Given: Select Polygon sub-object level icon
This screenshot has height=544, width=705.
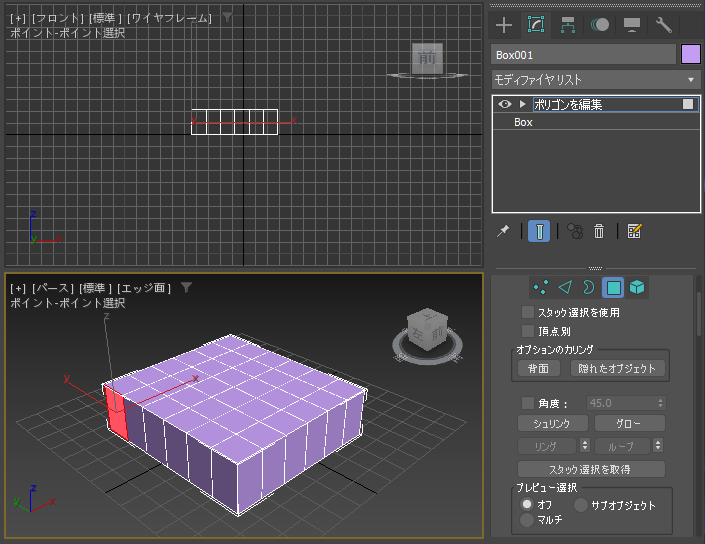Looking at the screenshot, I should [x=613, y=287].
